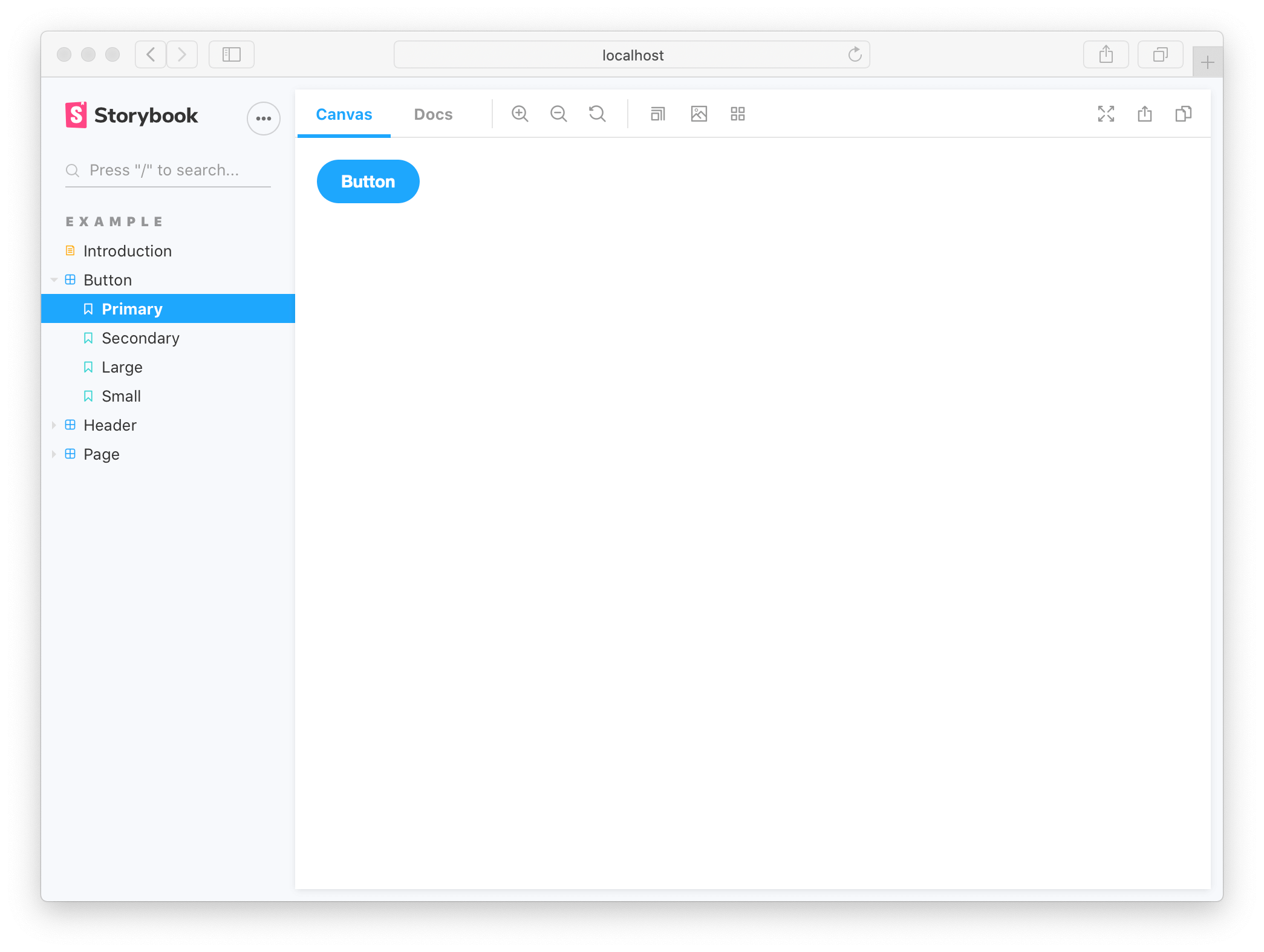
Task: Click the zoom out icon
Action: [x=559, y=113]
